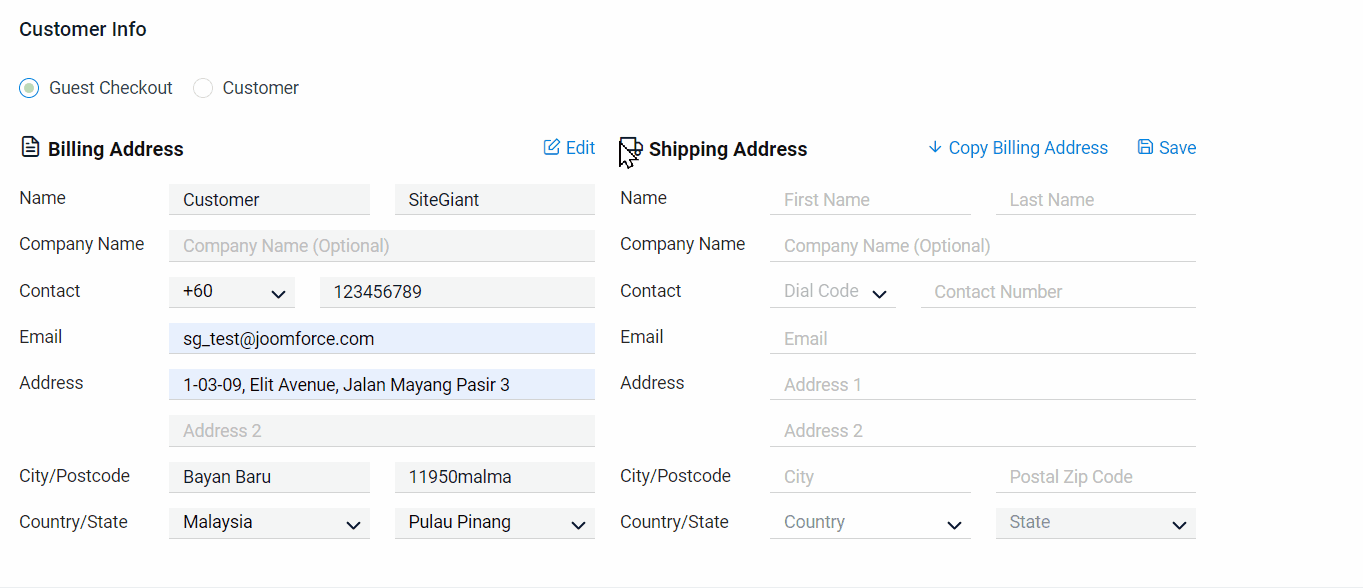Screen dimensions: 1363x588
Task: Open the billing +60 dial code dropdown
Action: pyautogui.click(x=232, y=292)
